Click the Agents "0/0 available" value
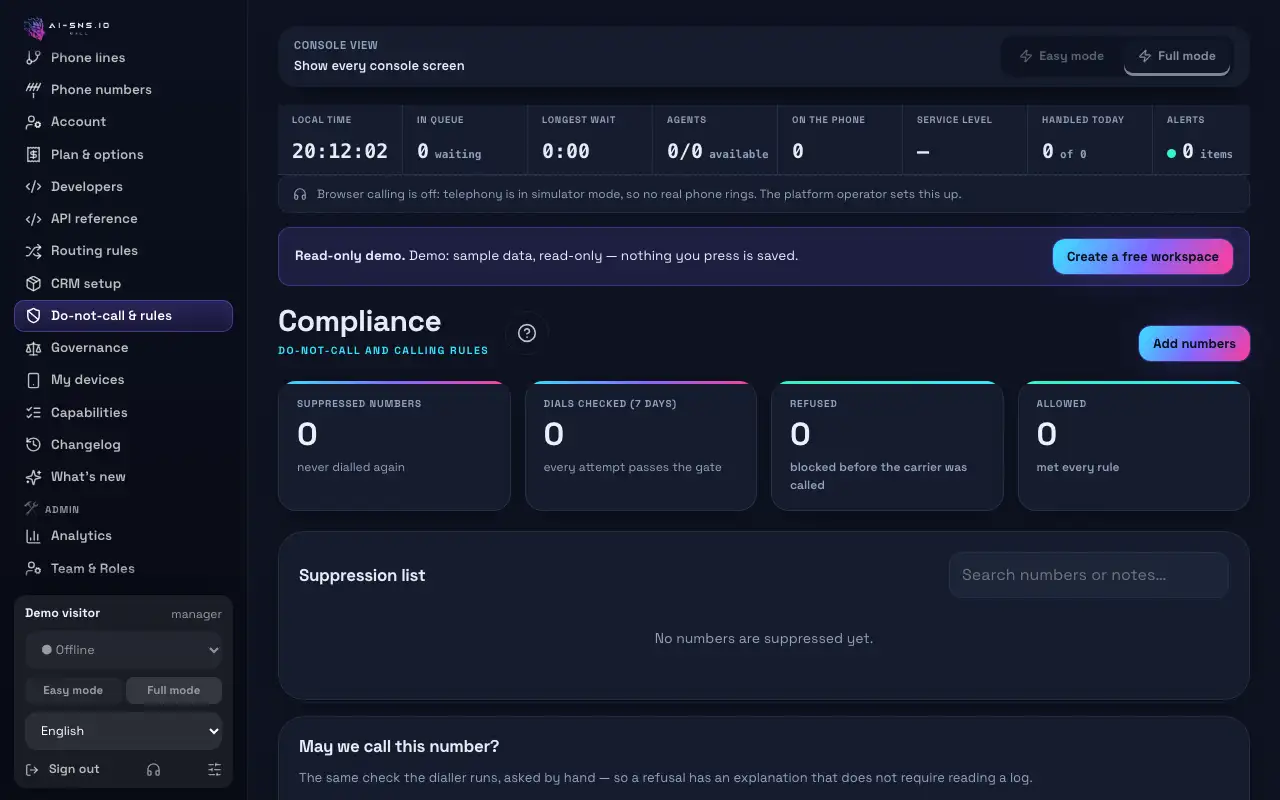The width and height of the screenshot is (1280, 800). [x=718, y=152]
